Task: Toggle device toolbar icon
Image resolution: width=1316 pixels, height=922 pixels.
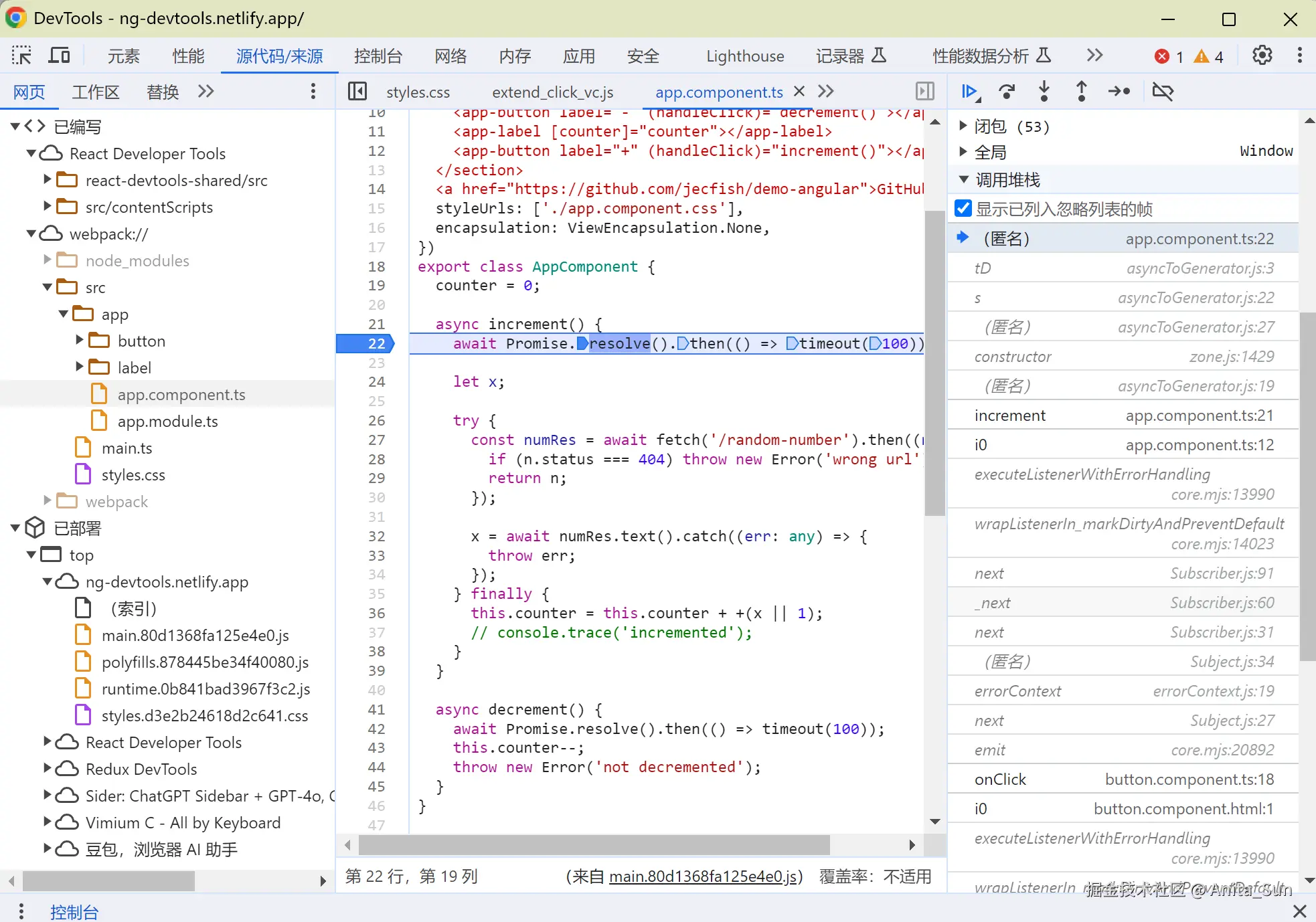Action: [x=59, y=56]
